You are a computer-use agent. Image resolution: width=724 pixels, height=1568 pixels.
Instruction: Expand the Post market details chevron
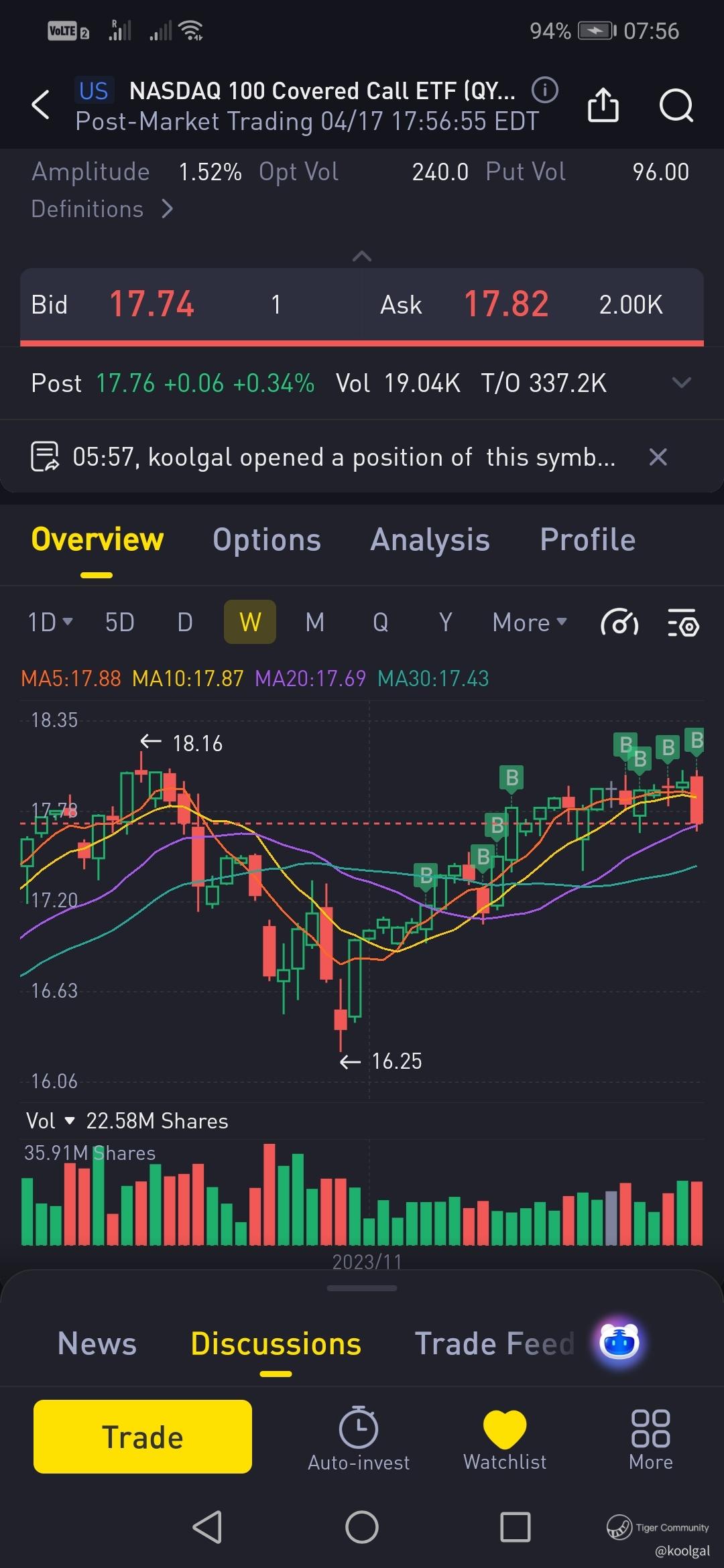pos(681,383)
